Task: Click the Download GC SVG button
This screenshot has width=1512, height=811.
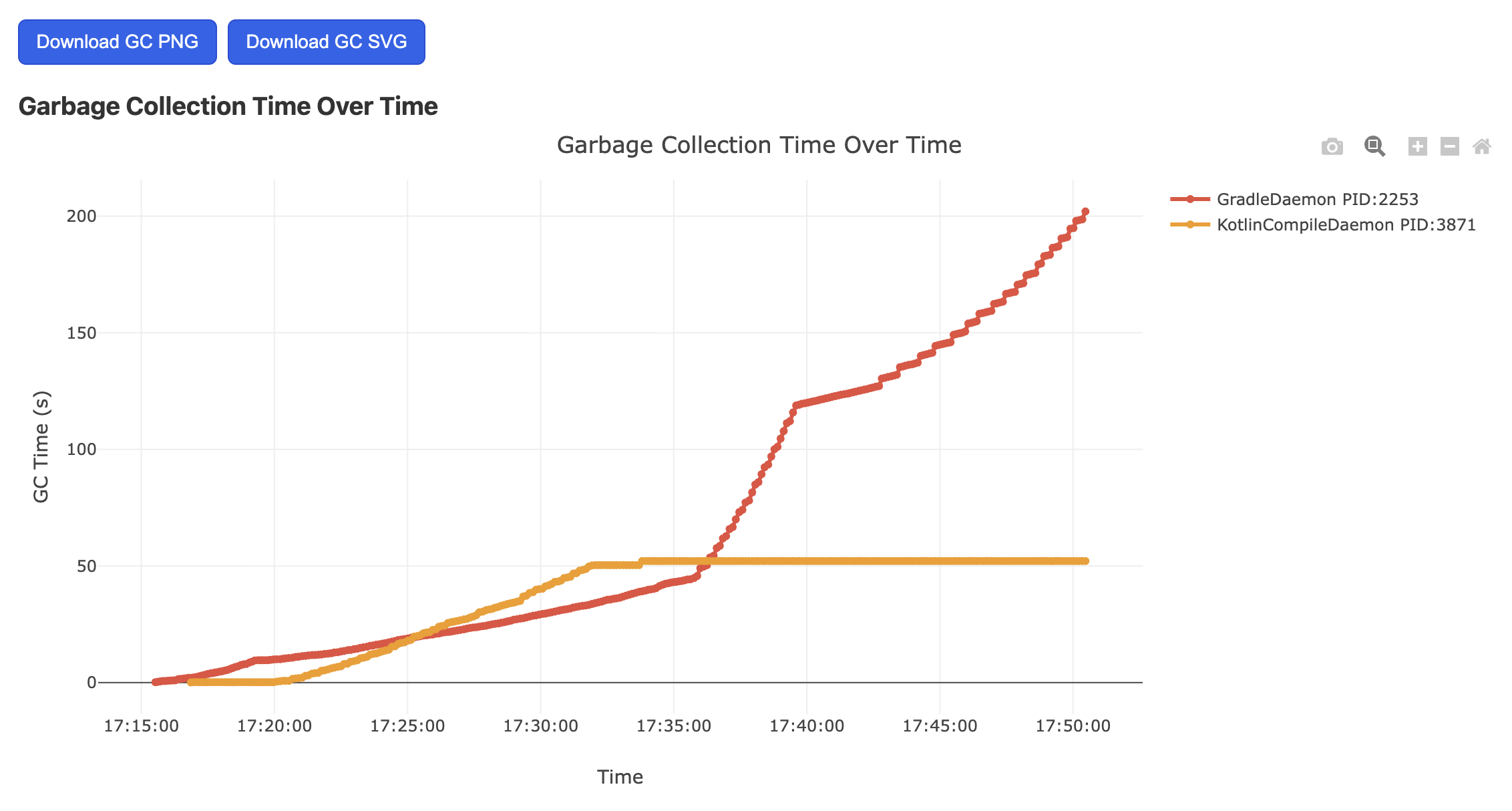Action: click(326, 41)
